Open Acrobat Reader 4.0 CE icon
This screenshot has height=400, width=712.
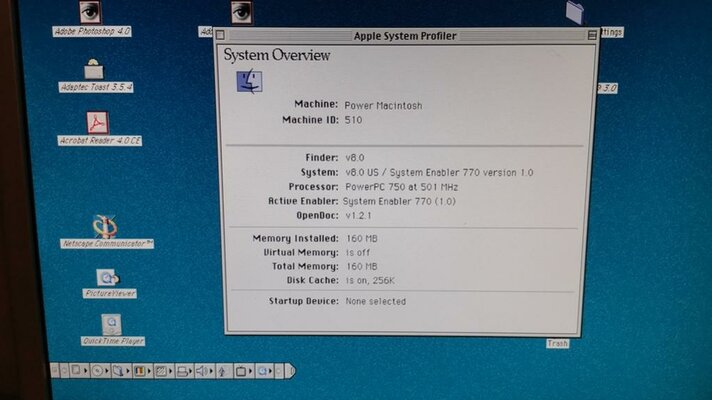(97, 123)
